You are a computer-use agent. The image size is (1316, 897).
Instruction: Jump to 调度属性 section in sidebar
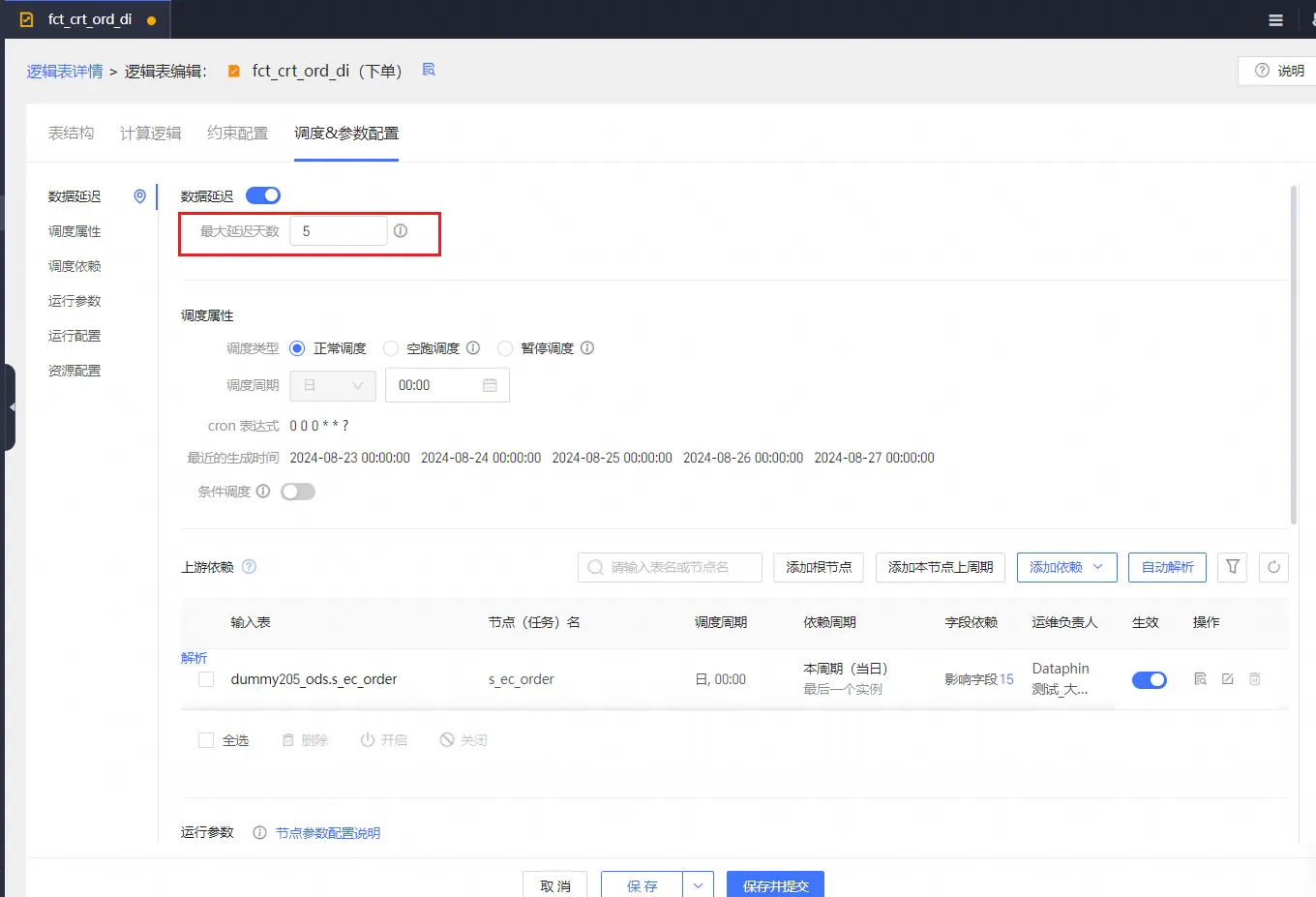75,231
